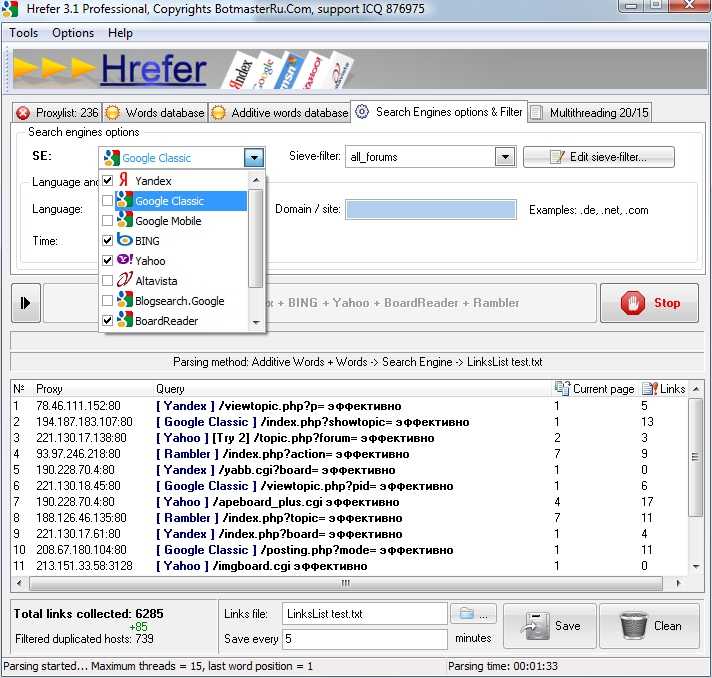Click the Clean button

[649, 626]
